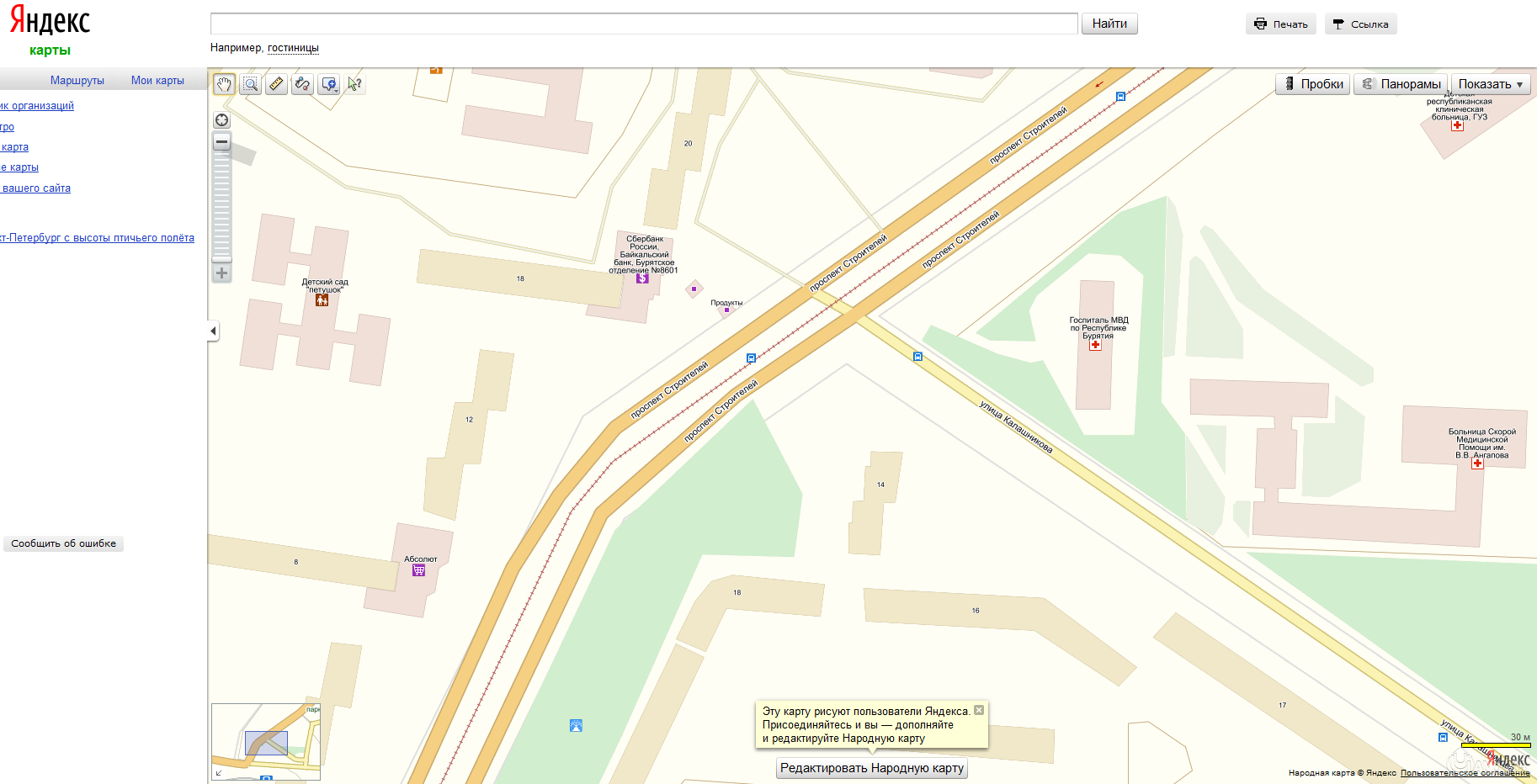This screenshot has width=1537, height=784.
Task: Click building number 17 on the map
Action: click(1282, 705)
